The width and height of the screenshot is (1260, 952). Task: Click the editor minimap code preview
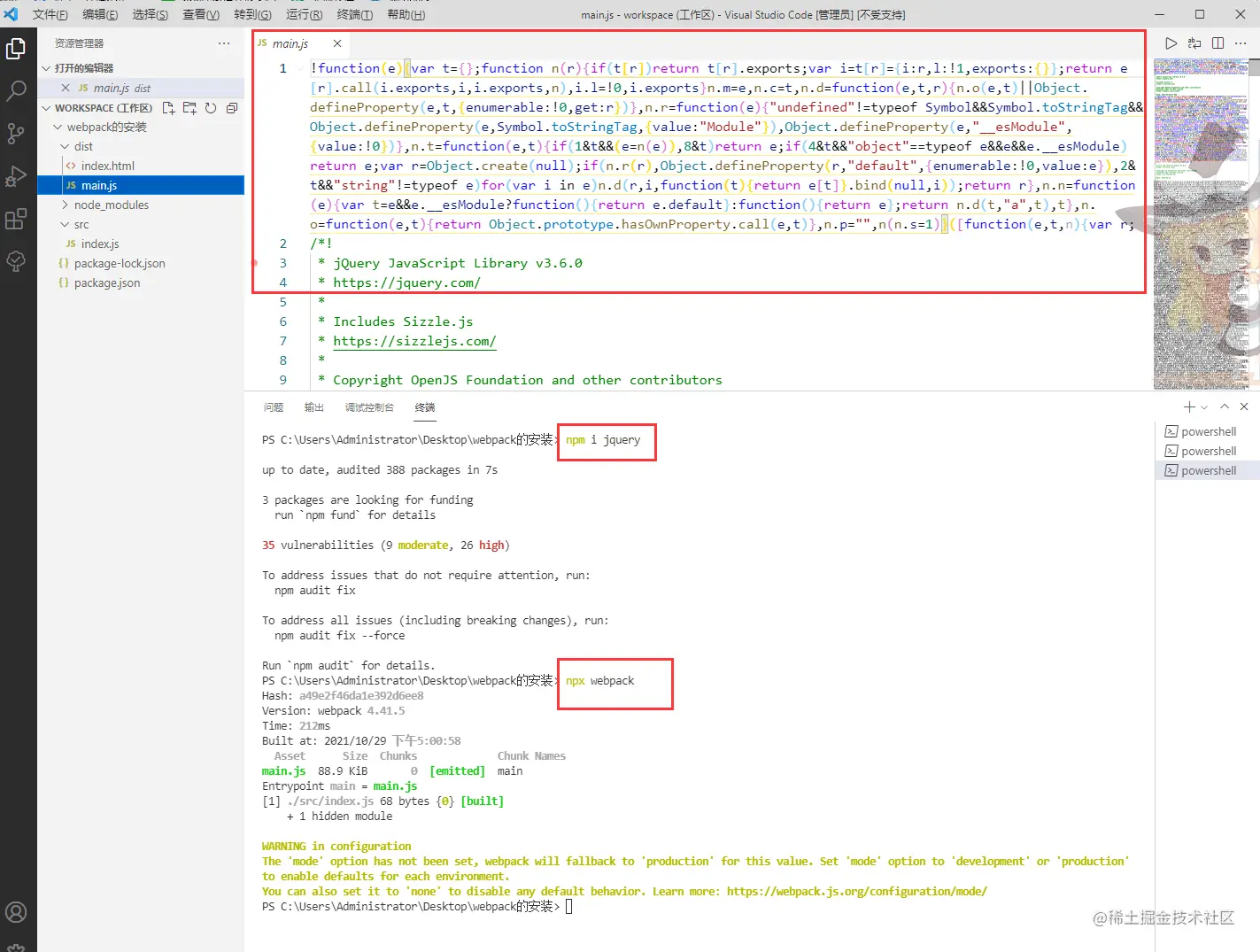pyautogui.click(x=1201, y=223)
